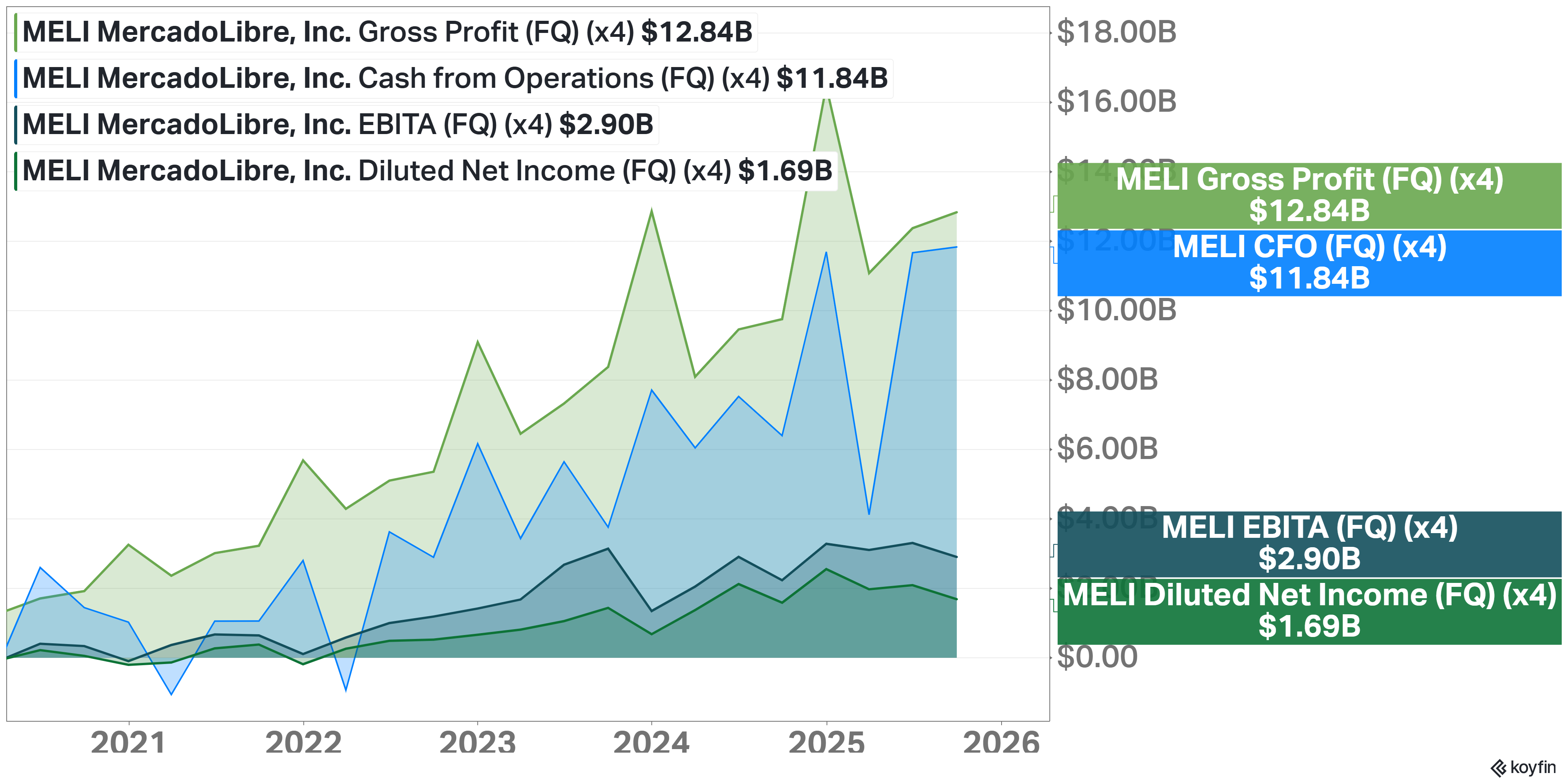Select the Gross Profit (FQ) legend entry
Viewport: 1568px width, 784px height.
(x=387, y=32)
